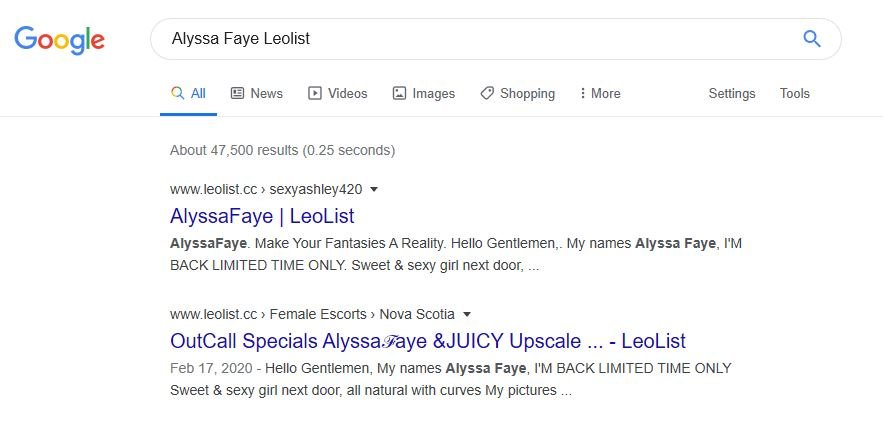
Task: Open the search Tools options
Action: click(795, 93)
